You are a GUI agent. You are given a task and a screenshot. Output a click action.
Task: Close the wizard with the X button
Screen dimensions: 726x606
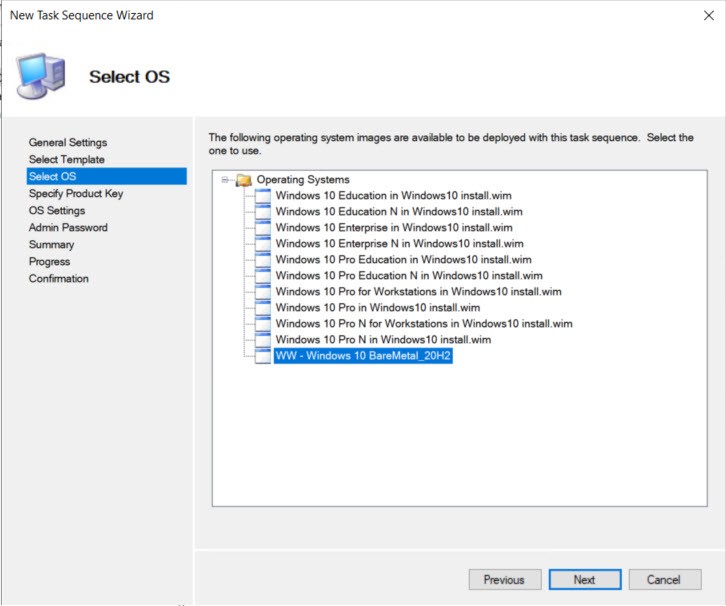[x=708, y=16]
